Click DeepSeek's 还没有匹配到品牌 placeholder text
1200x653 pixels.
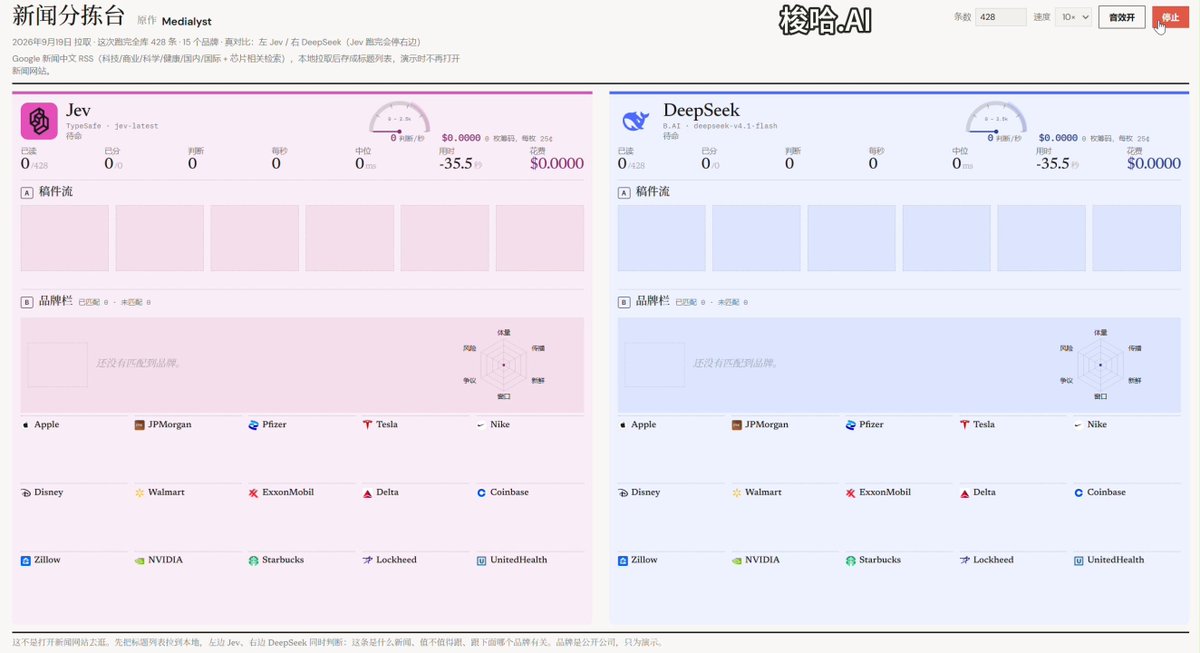click(737, 363)
